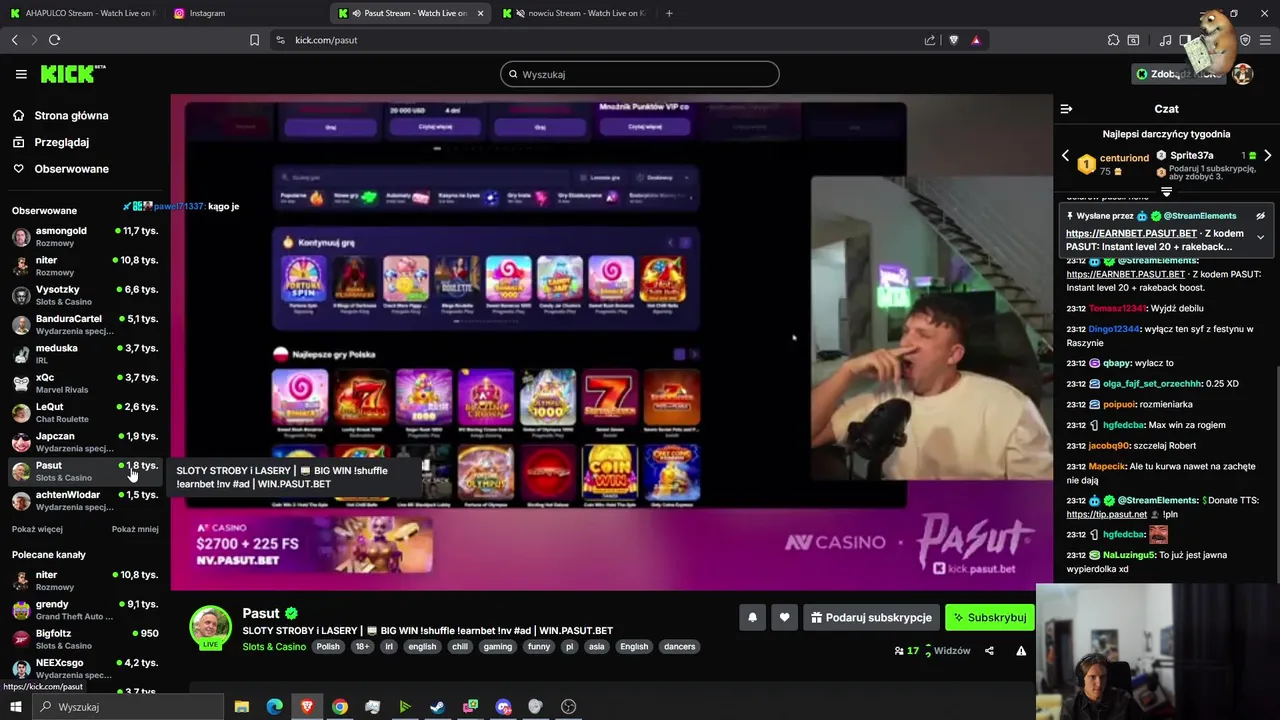Click Podaruj subskrypcje button
1280x720 pixels.
(x=870, y=618)
